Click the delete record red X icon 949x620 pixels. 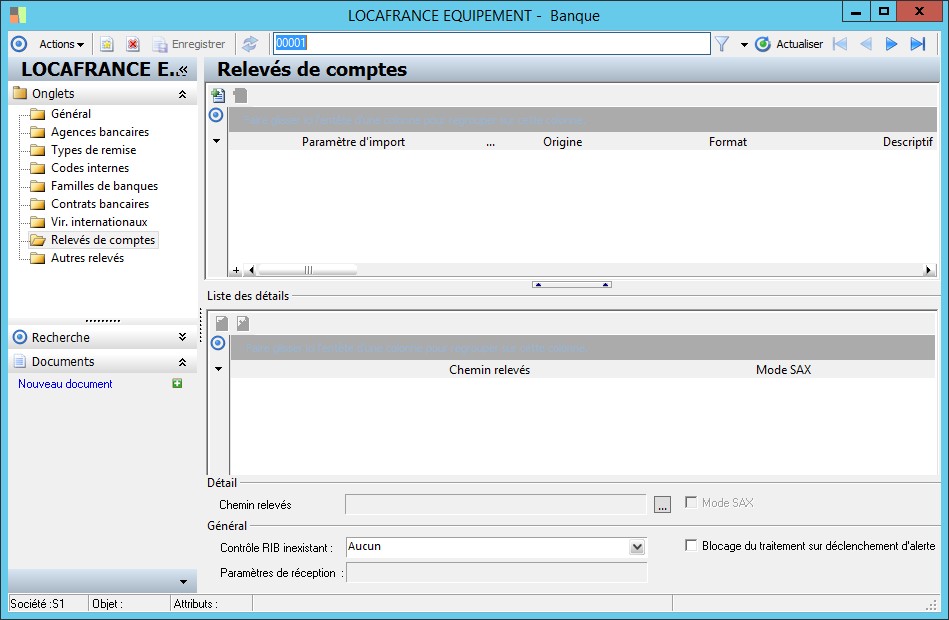[133, 44]
